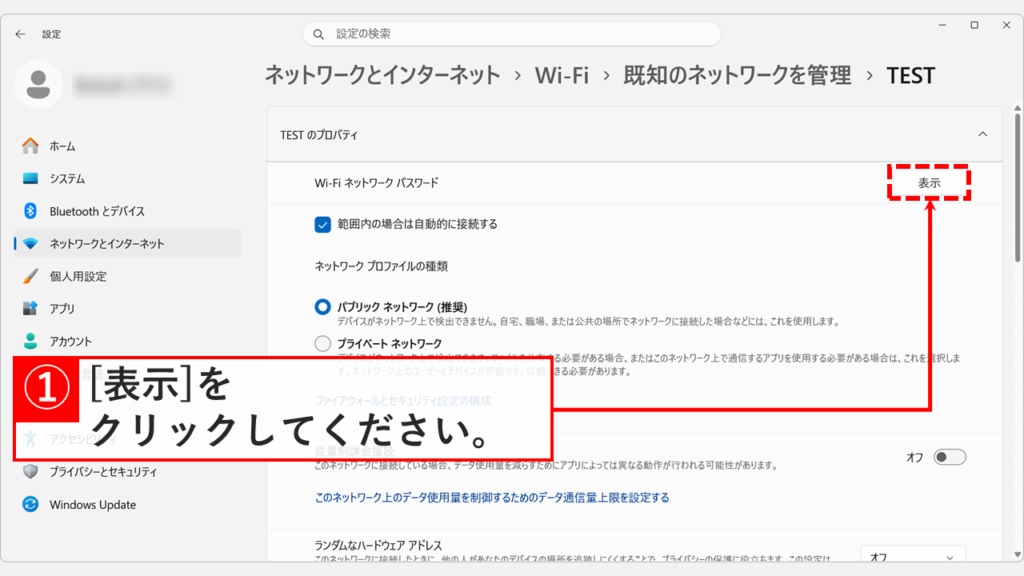Open data limit setting link

(492, 498)
